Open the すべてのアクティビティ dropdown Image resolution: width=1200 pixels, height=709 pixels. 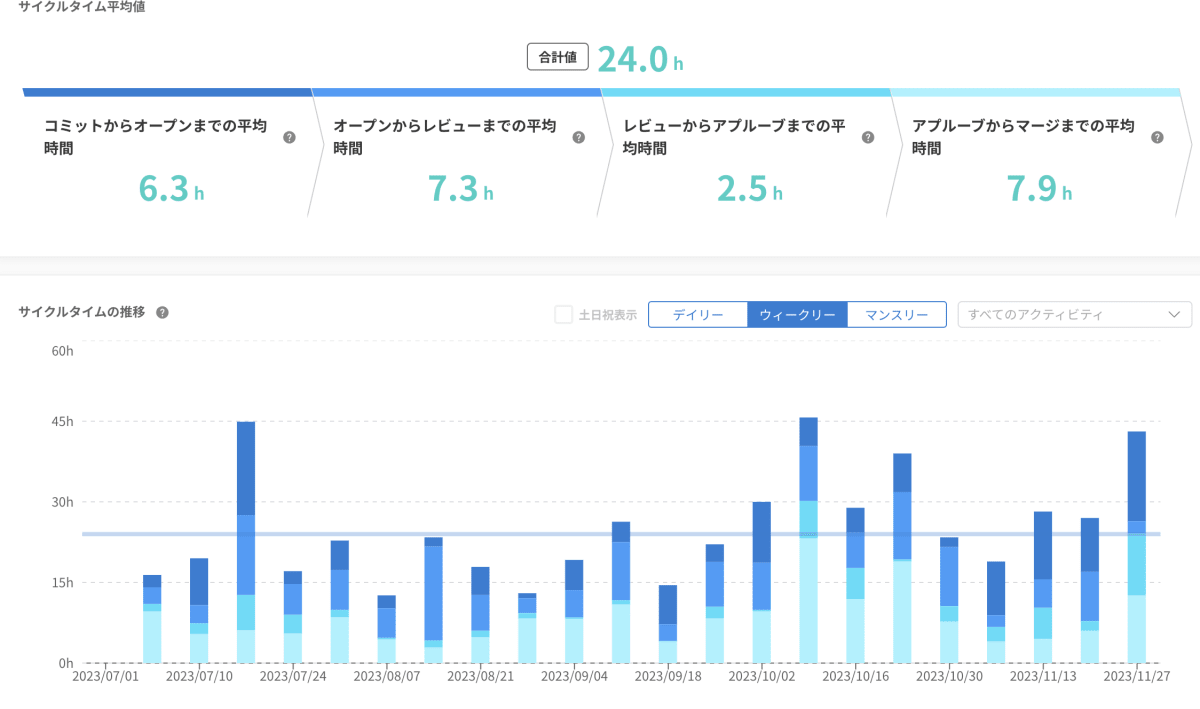1075,314
